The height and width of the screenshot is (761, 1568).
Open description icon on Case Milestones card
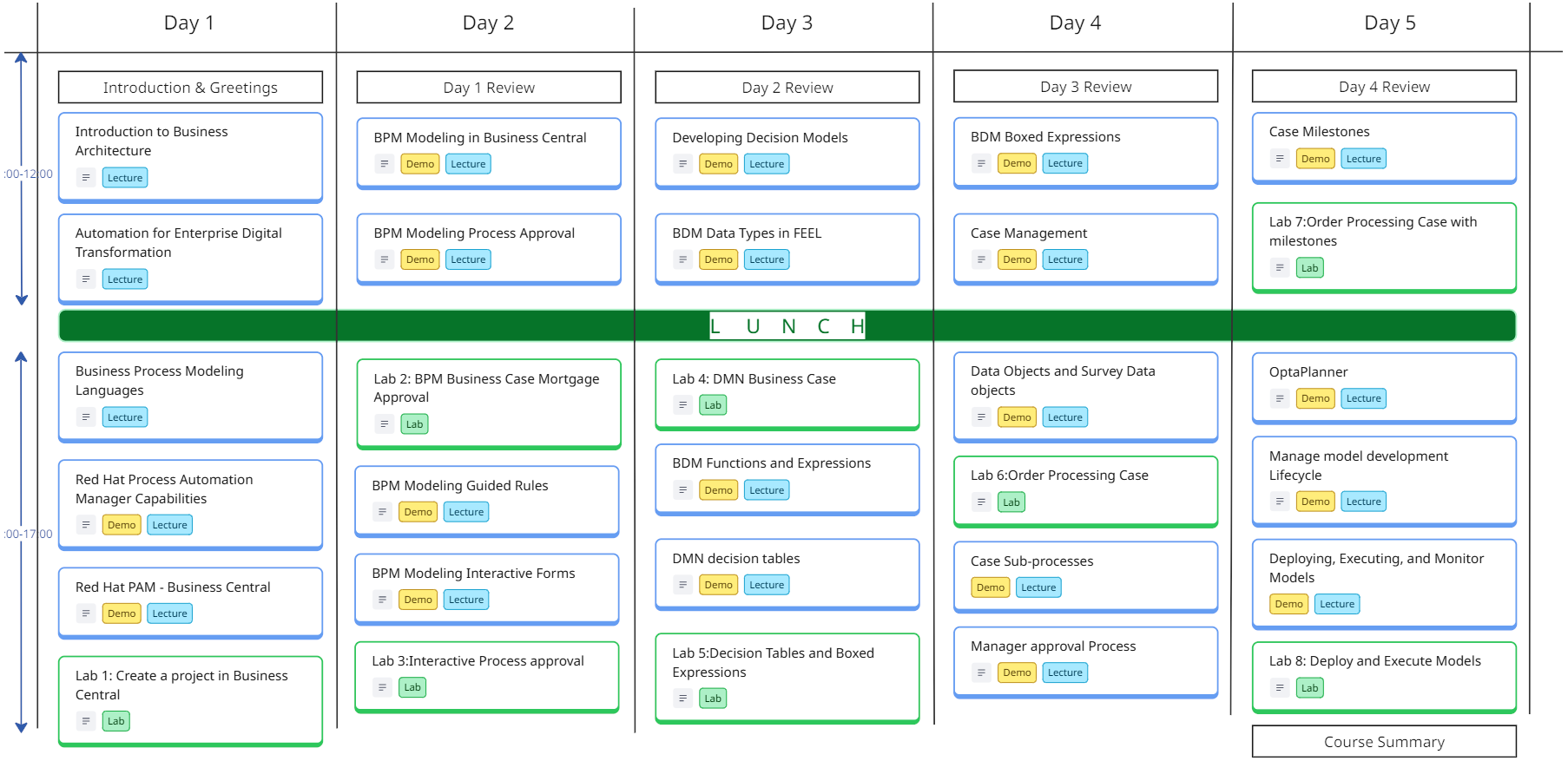(x=1279, y=159)
